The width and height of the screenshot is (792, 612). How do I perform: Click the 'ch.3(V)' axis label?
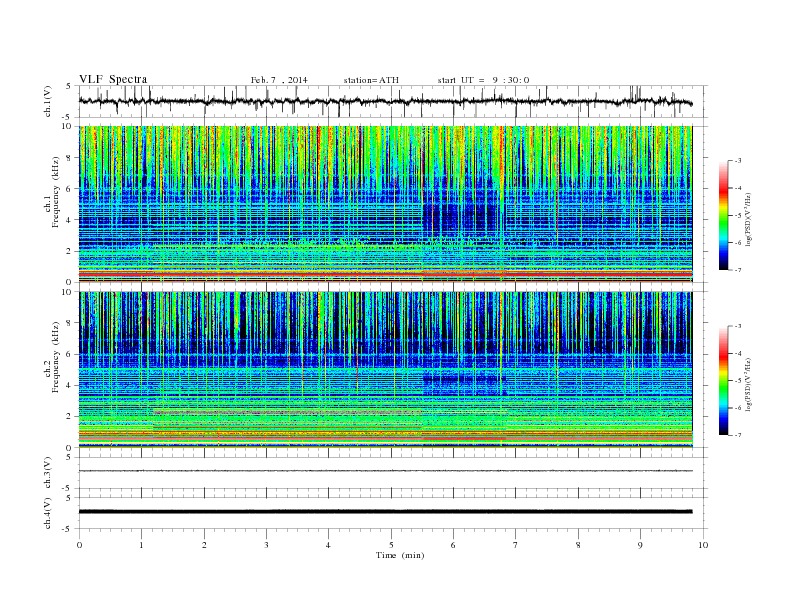tap(48, 473)
